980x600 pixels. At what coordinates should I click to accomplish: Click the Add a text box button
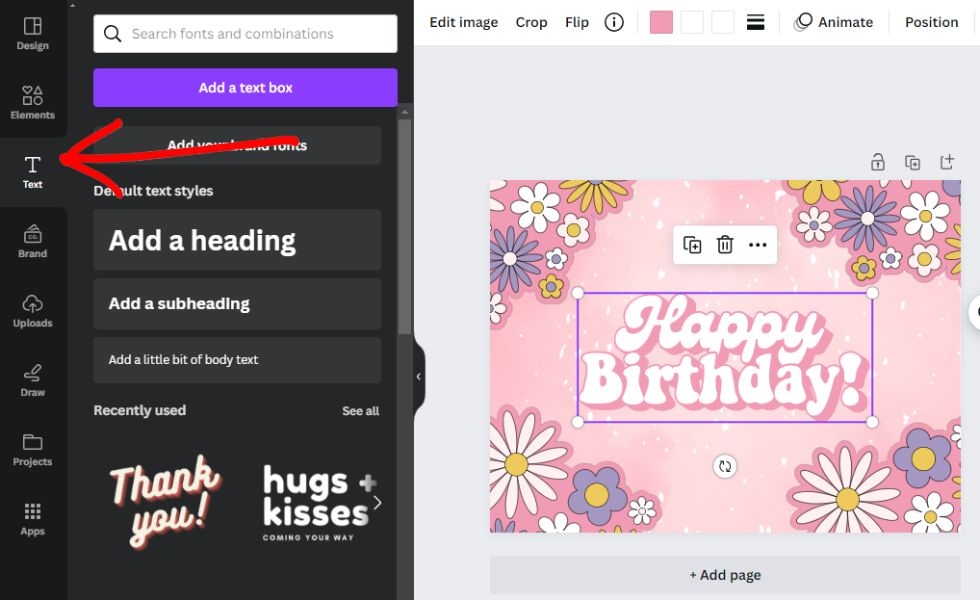[x=244, y=87]
